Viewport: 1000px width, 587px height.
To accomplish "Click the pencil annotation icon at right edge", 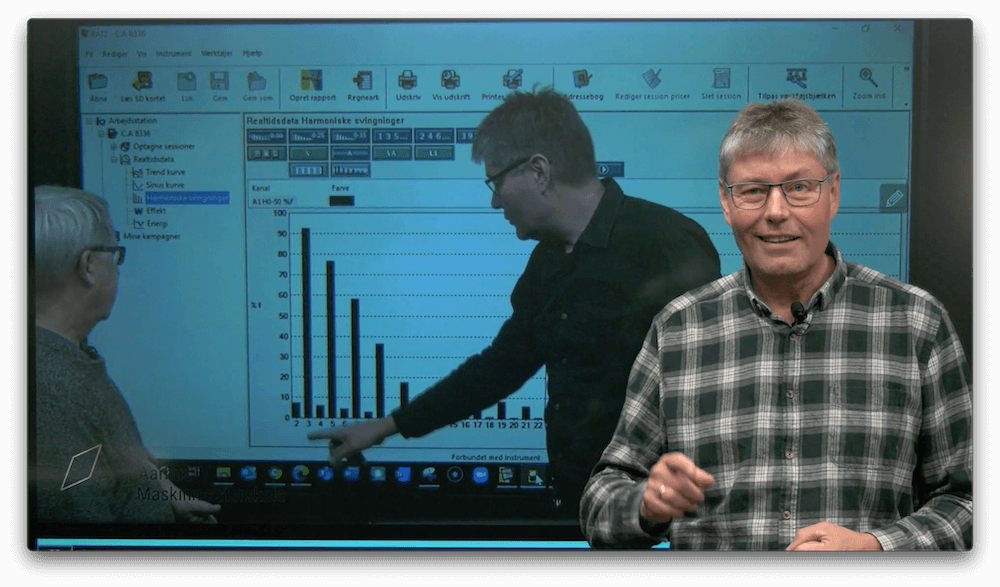I will click(894, 198).
